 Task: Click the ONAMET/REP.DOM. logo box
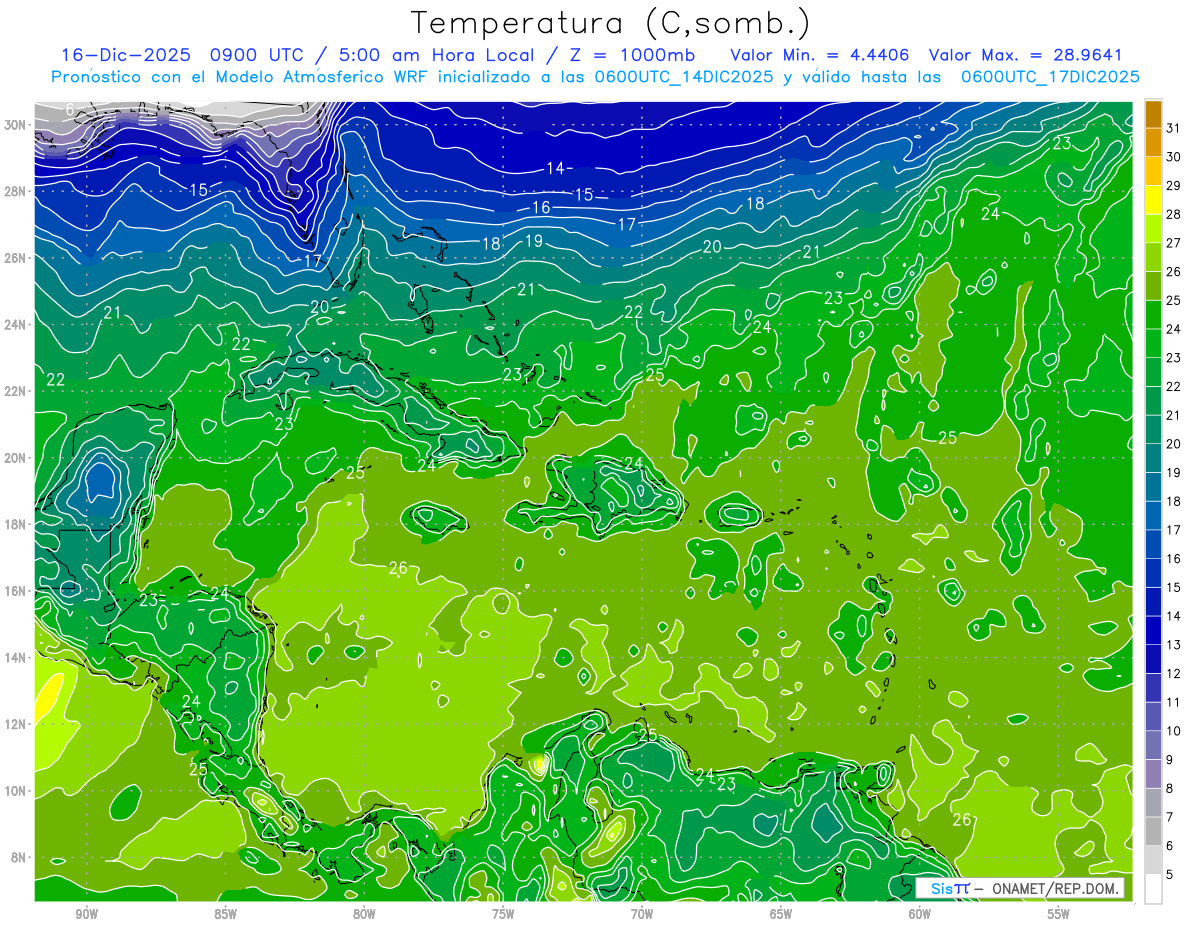[x=1019, y=888]
